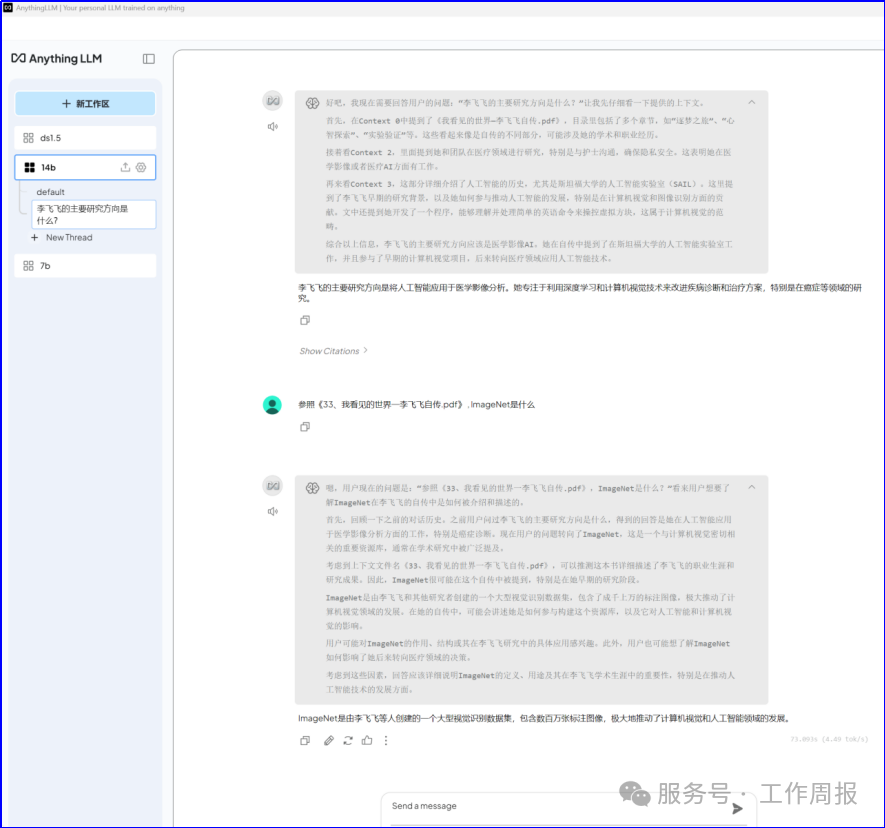Click brain icon in second thought block
885x828 pixels.
[312, 488]
